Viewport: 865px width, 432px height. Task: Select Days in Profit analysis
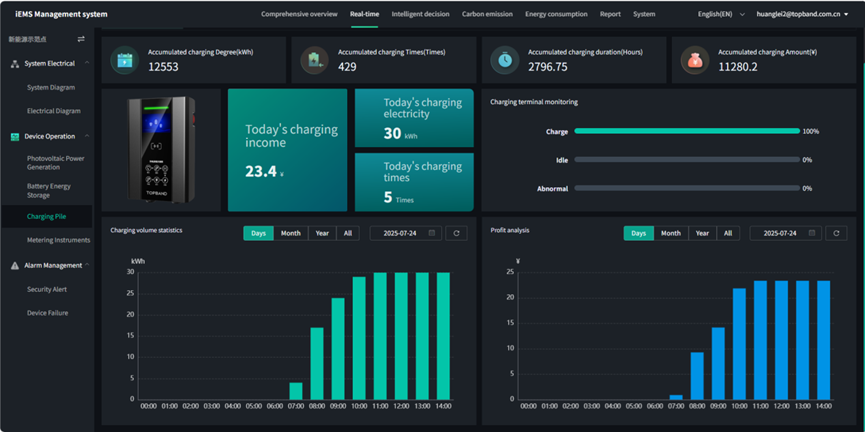coord(639,233)
